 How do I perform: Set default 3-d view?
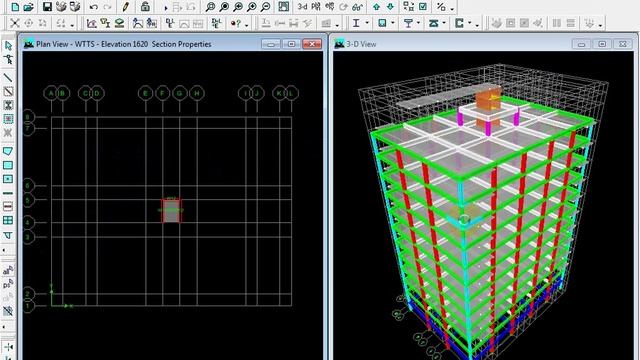[302, 7]
